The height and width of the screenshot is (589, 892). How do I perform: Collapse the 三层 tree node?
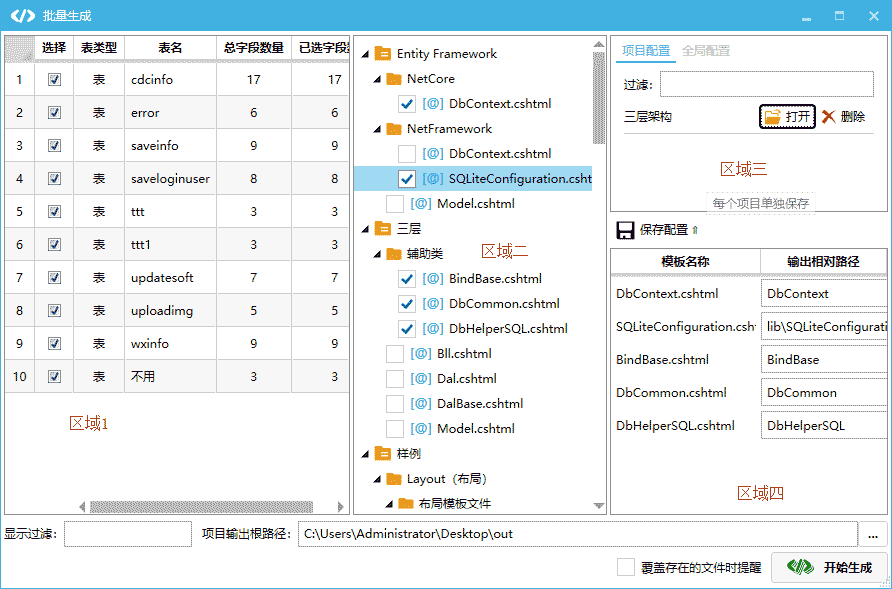coord(363,229)
